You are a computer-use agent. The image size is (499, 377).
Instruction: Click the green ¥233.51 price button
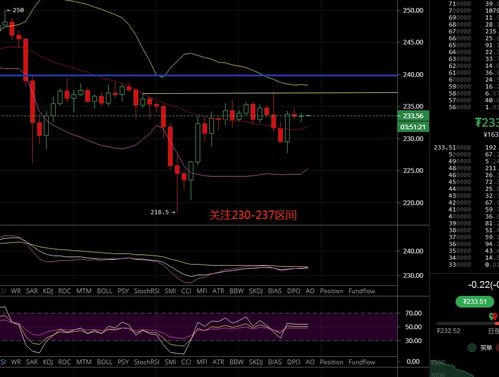475,302
